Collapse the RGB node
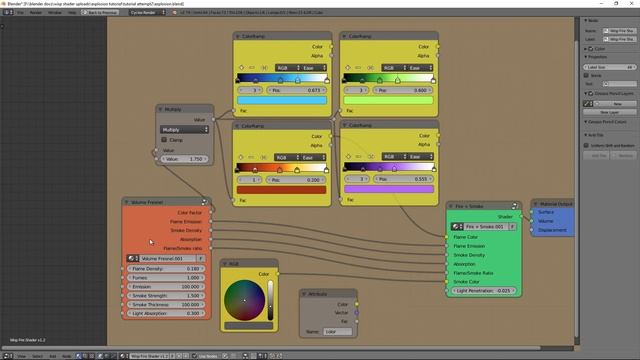 point(224,264)
